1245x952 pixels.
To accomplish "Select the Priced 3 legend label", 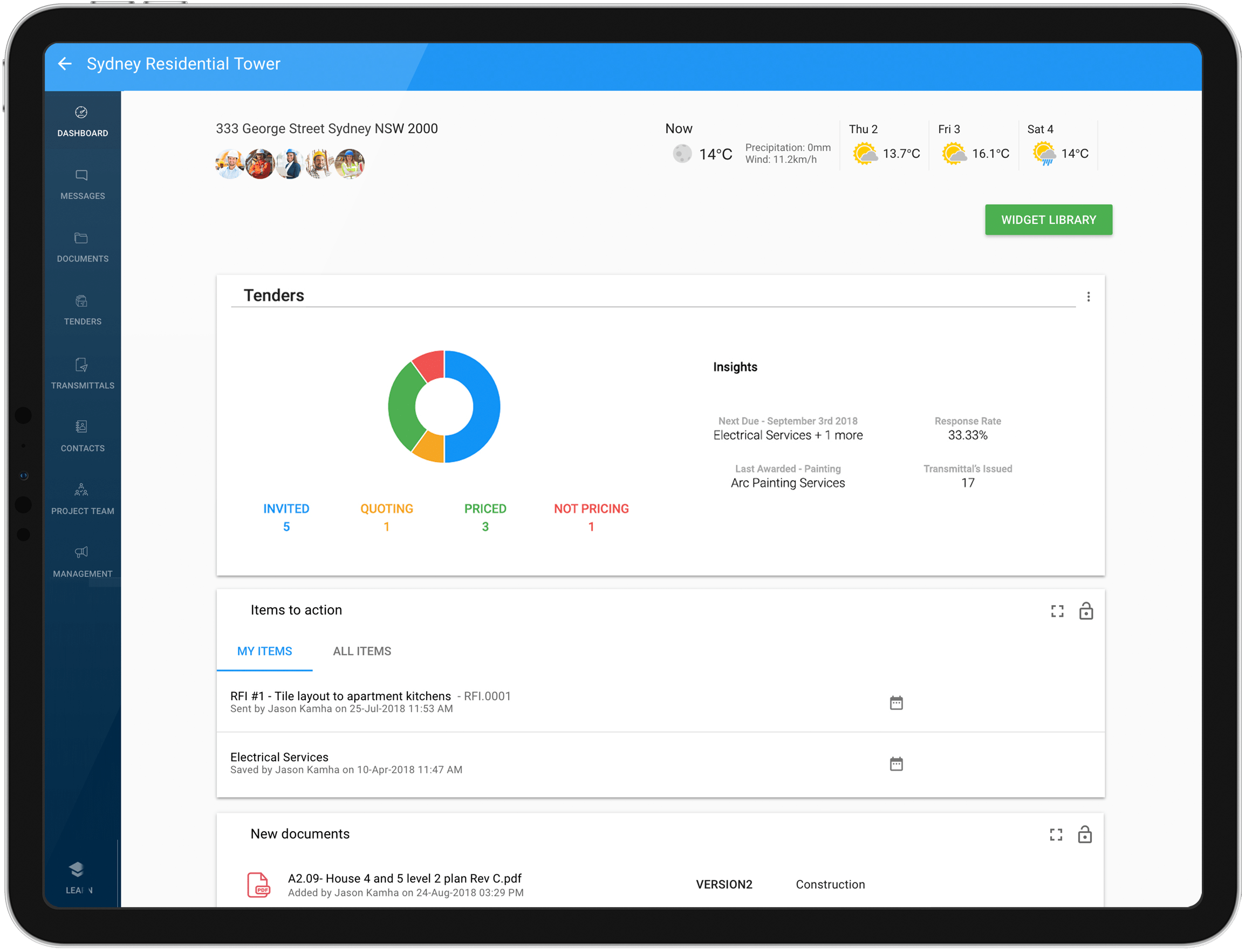I will click(485, 517).
